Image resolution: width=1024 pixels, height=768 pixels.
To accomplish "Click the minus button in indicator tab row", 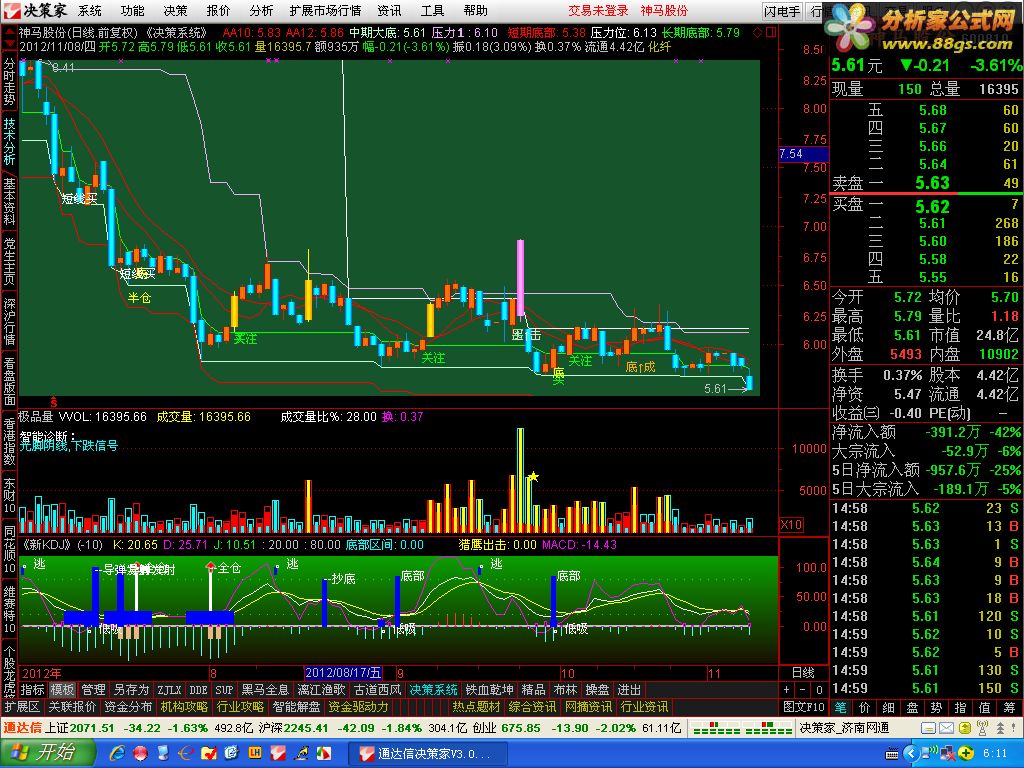I will [803, 690].
